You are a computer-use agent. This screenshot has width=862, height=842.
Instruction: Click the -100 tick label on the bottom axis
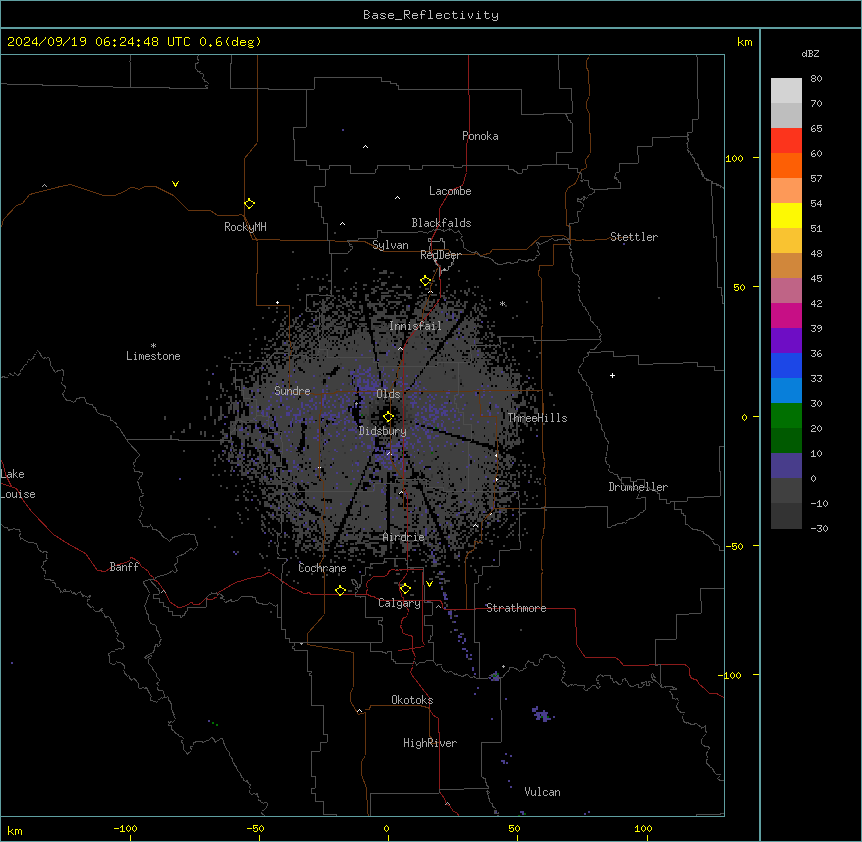point(125,828)
